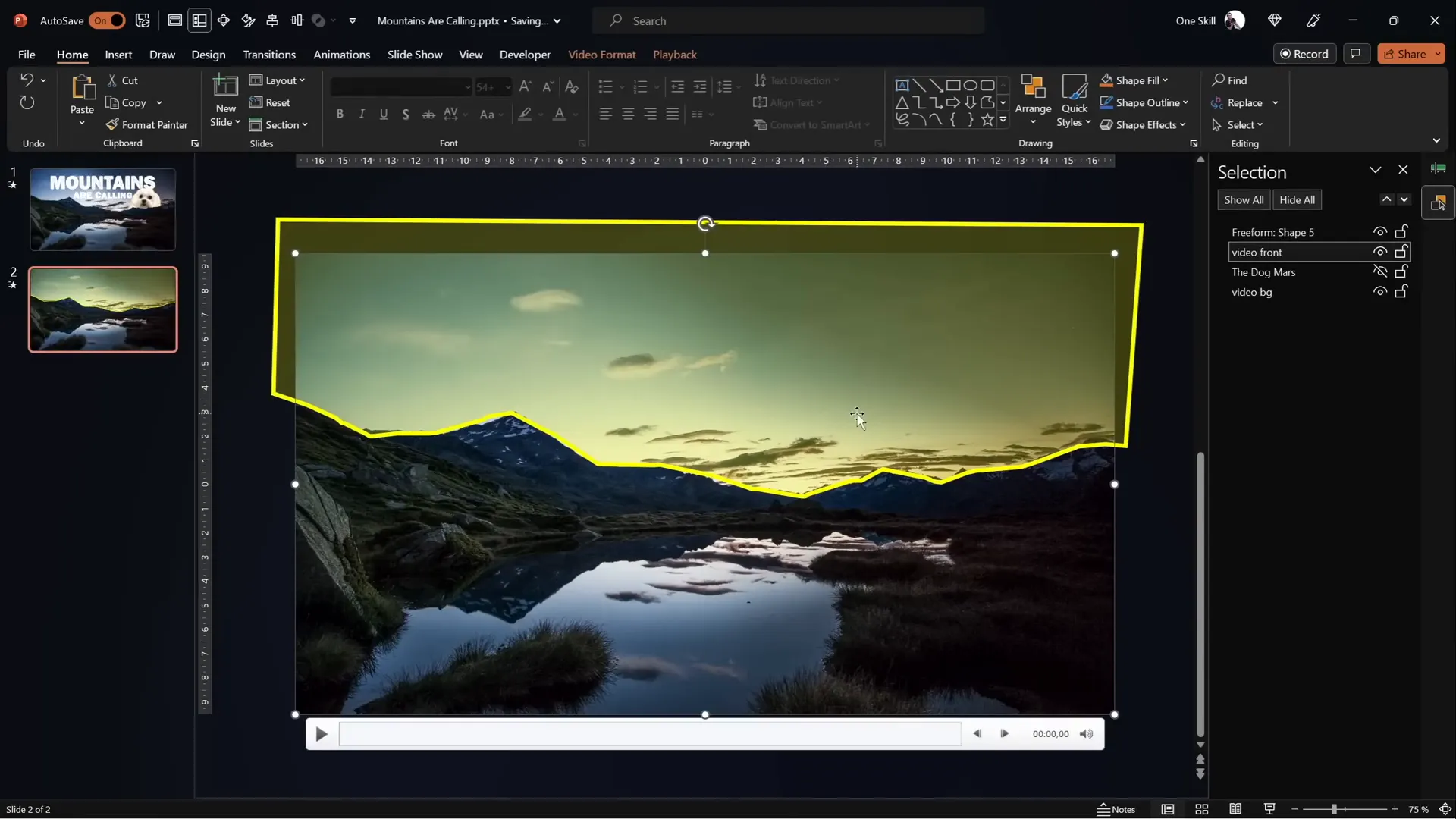Click the Redo icon
The height and width of the screenshot is (819, 1456).
[x=27, y=102]
